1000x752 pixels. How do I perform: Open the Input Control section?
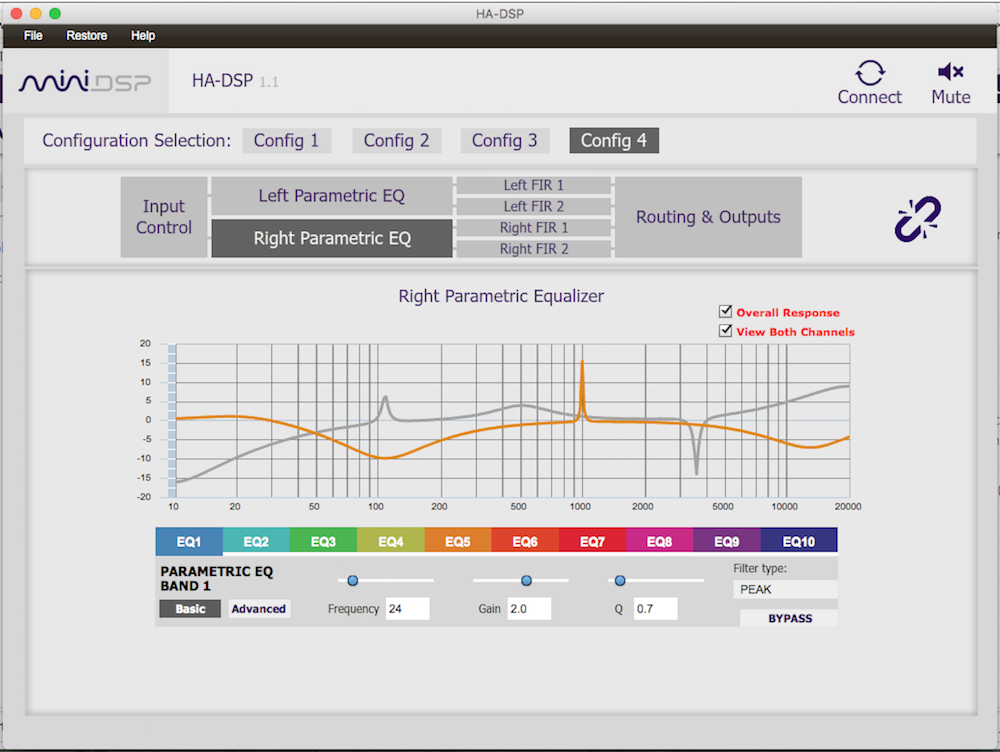click(x=164, y=217)
